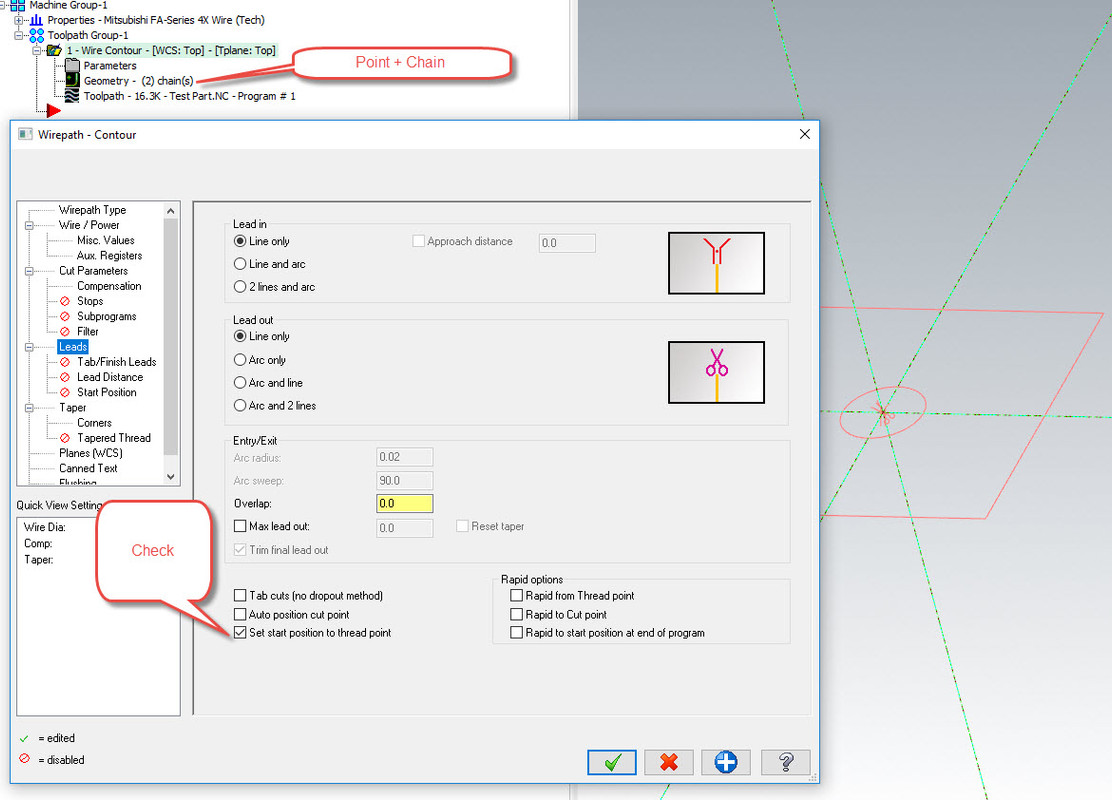This screenshot has width=1112, height=800.
Task: Click the blue plus apply button
Action: pyautogui.click(x=725, y=762)
